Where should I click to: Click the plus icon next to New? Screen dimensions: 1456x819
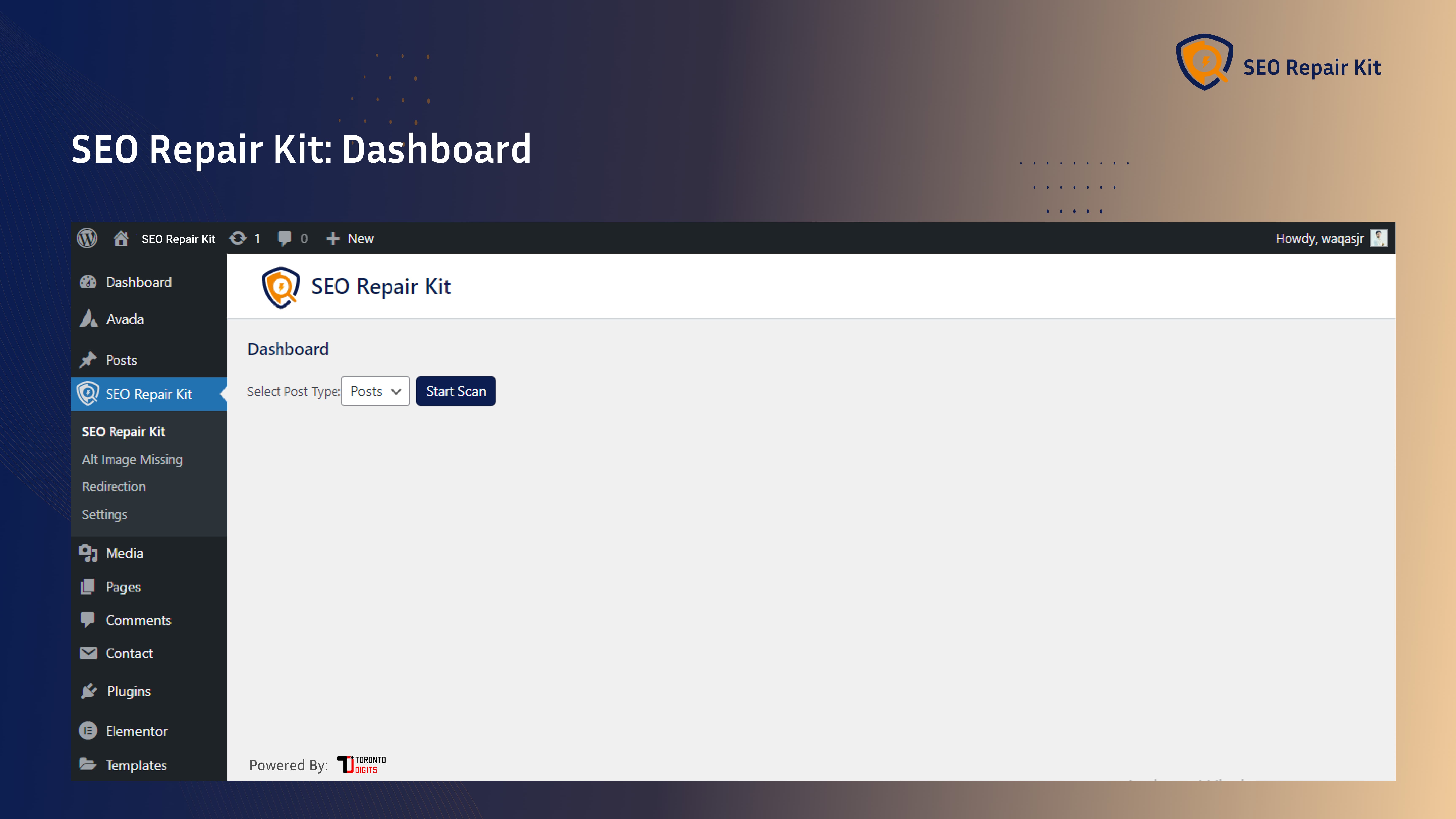pyautogui.click(x=333, y=239)
